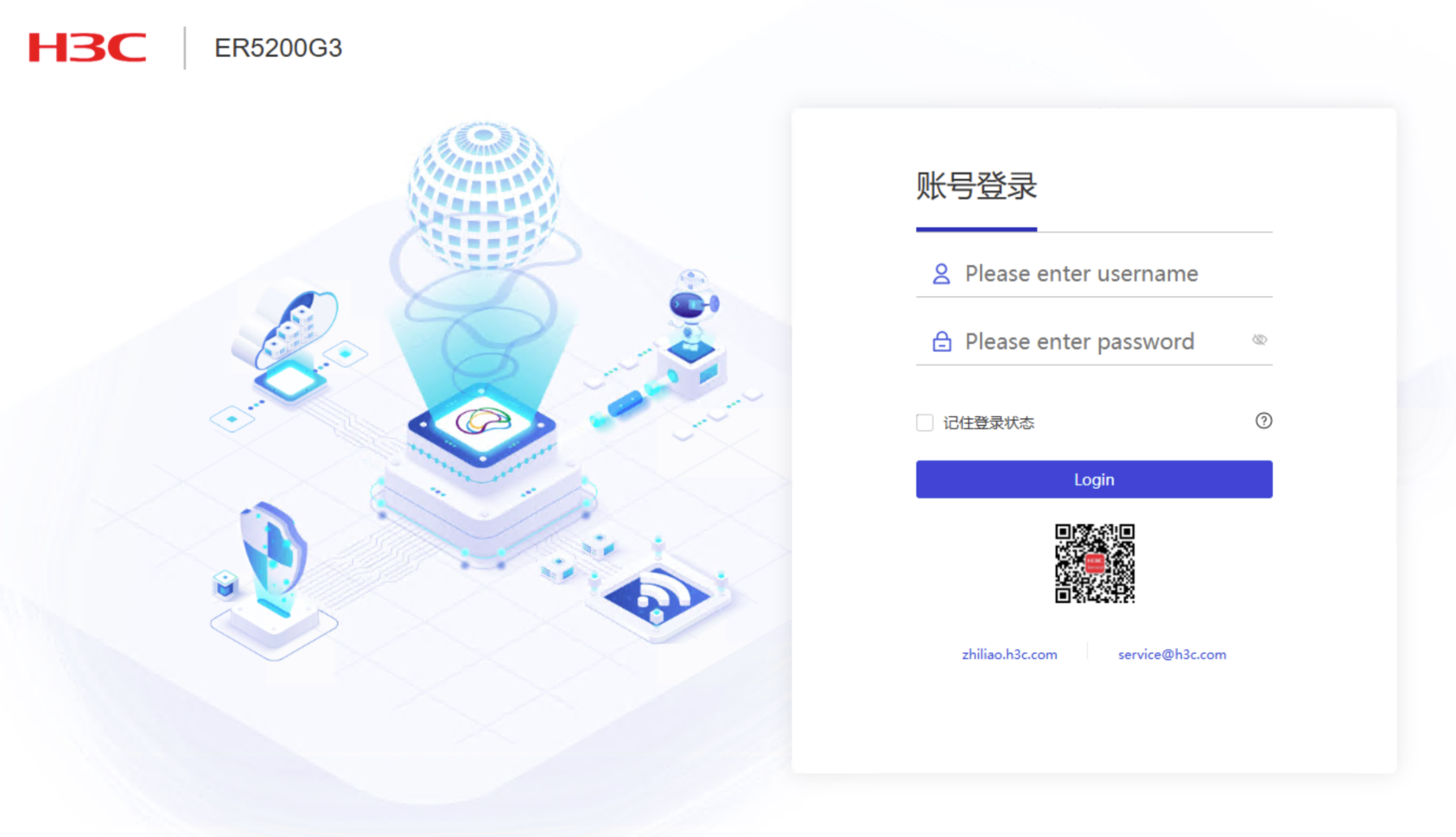The image size is (1456, 837).
Task: Click the QR code image
Action: (x=1094, y=563)
